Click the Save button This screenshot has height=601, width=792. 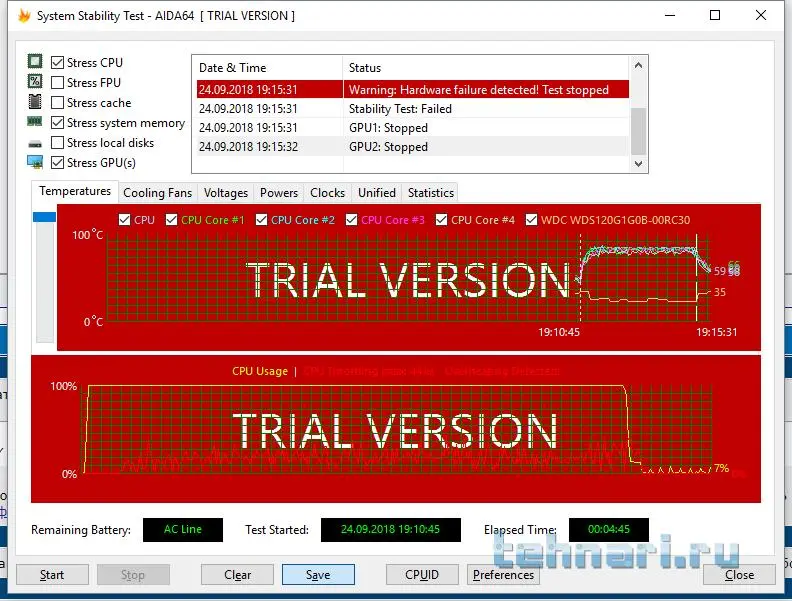318,575
